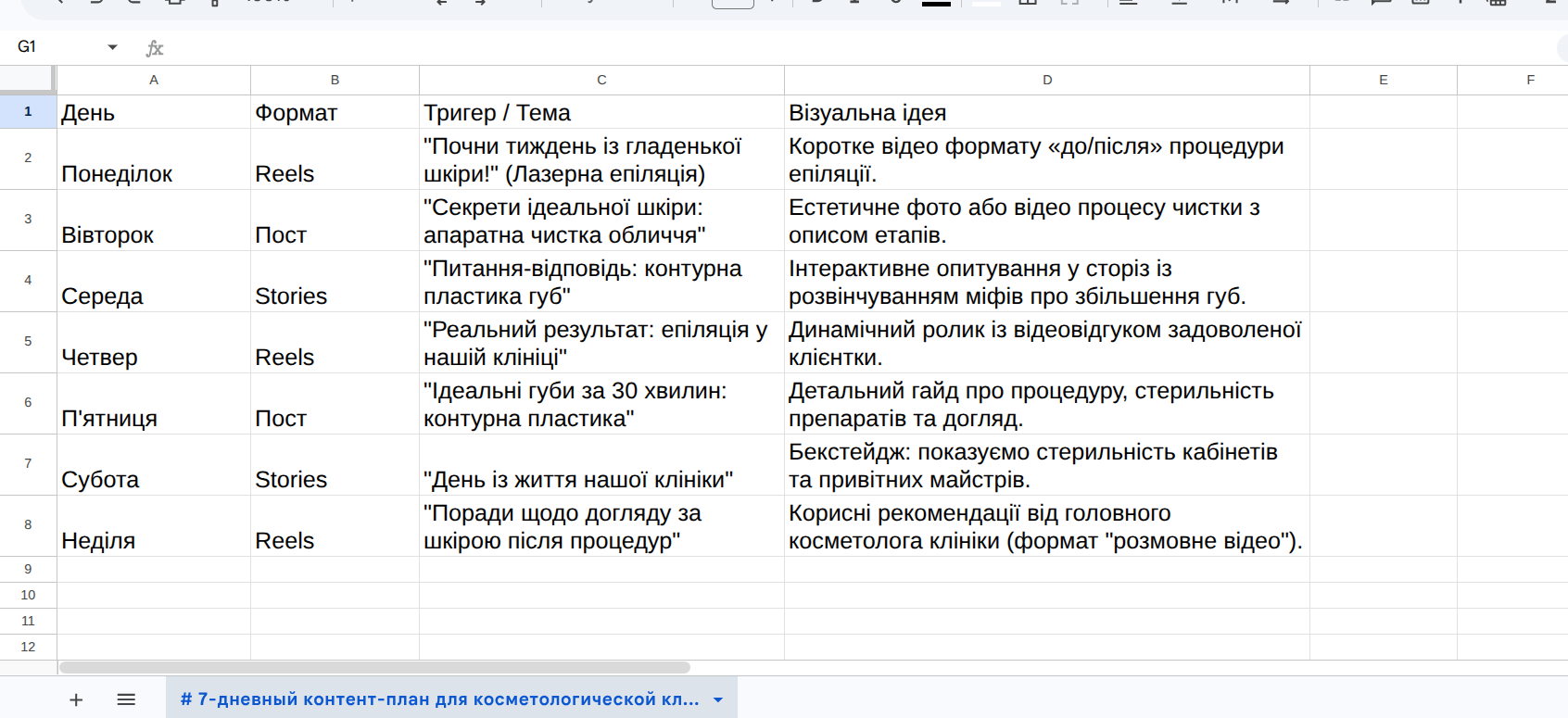Select the 'Неділя' cell
The width and height of the screenshot is (1568, 718).
pyautogui.click(x=154, y=526)
